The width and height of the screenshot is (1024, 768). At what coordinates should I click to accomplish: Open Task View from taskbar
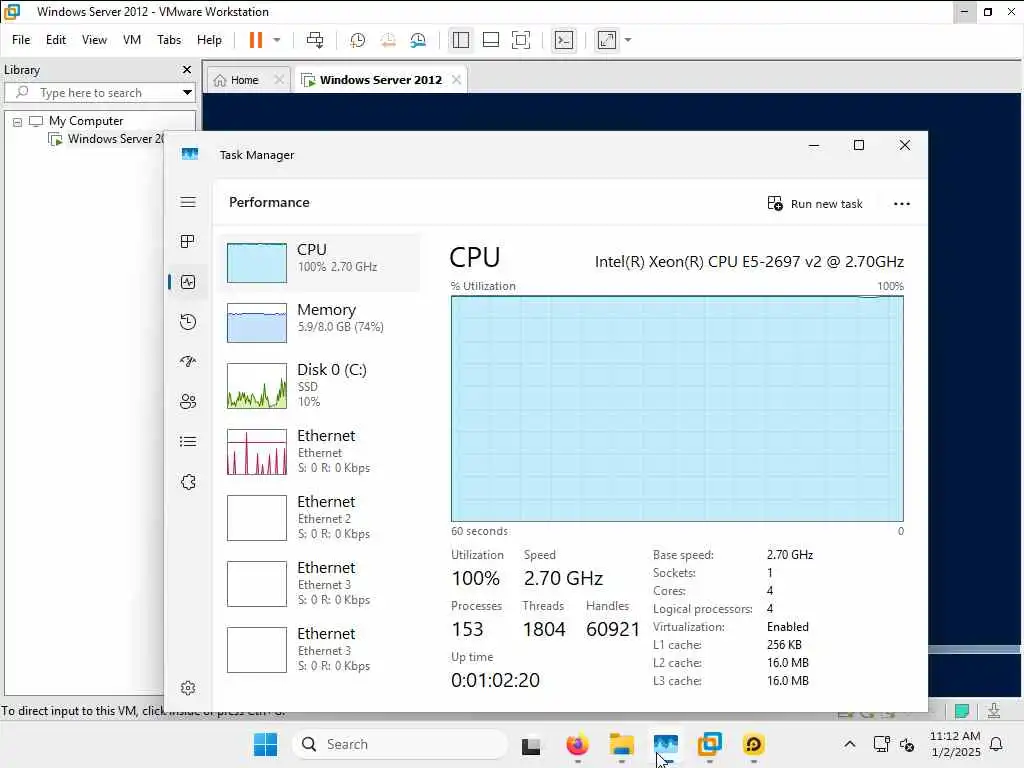(531, 744)
